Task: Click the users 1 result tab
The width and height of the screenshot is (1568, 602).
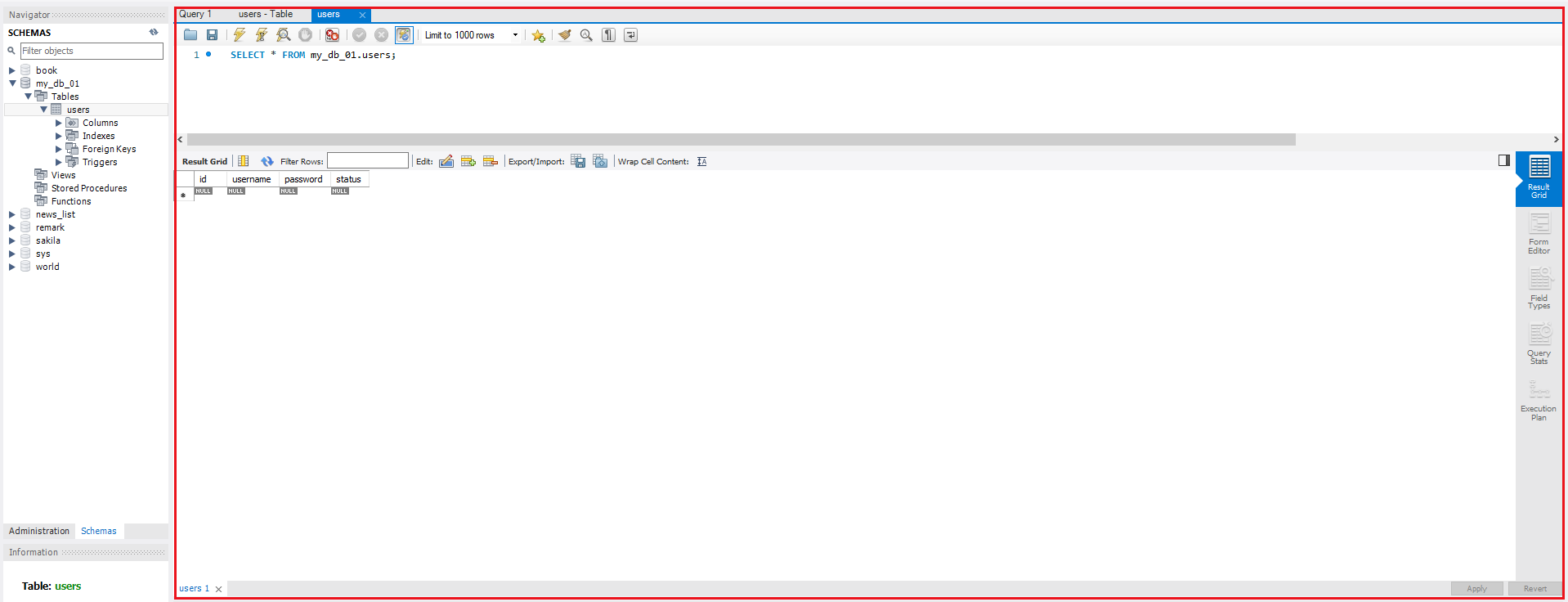Action: (194, 588)
